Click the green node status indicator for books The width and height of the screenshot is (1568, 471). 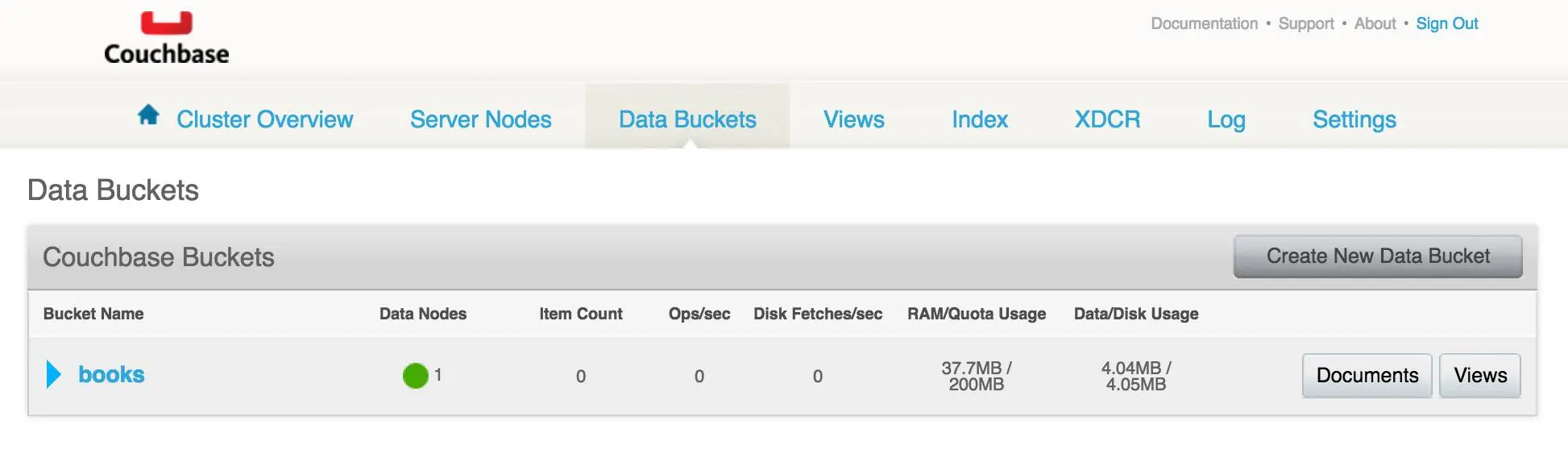coord(415,375)
